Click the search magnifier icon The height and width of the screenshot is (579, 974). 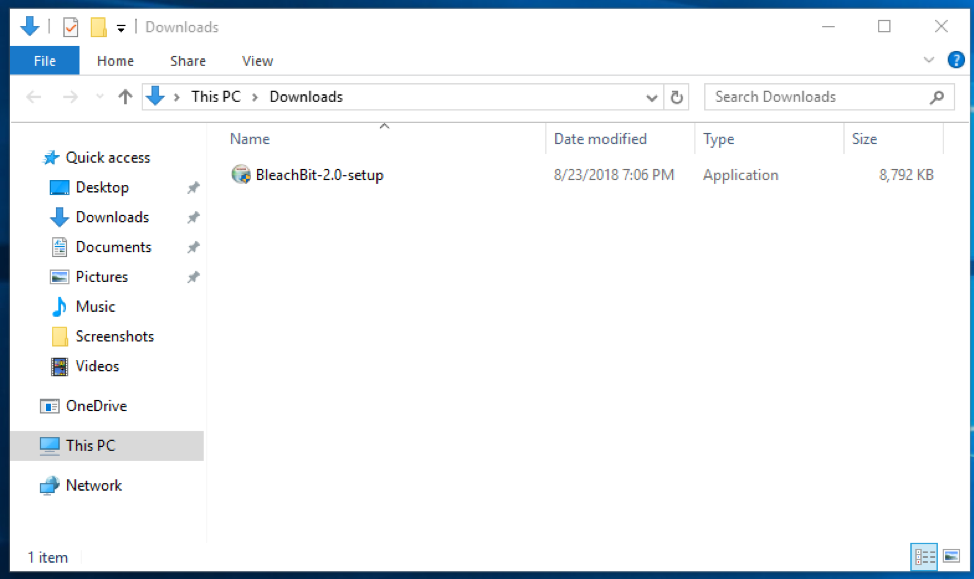tap(937, 97)
